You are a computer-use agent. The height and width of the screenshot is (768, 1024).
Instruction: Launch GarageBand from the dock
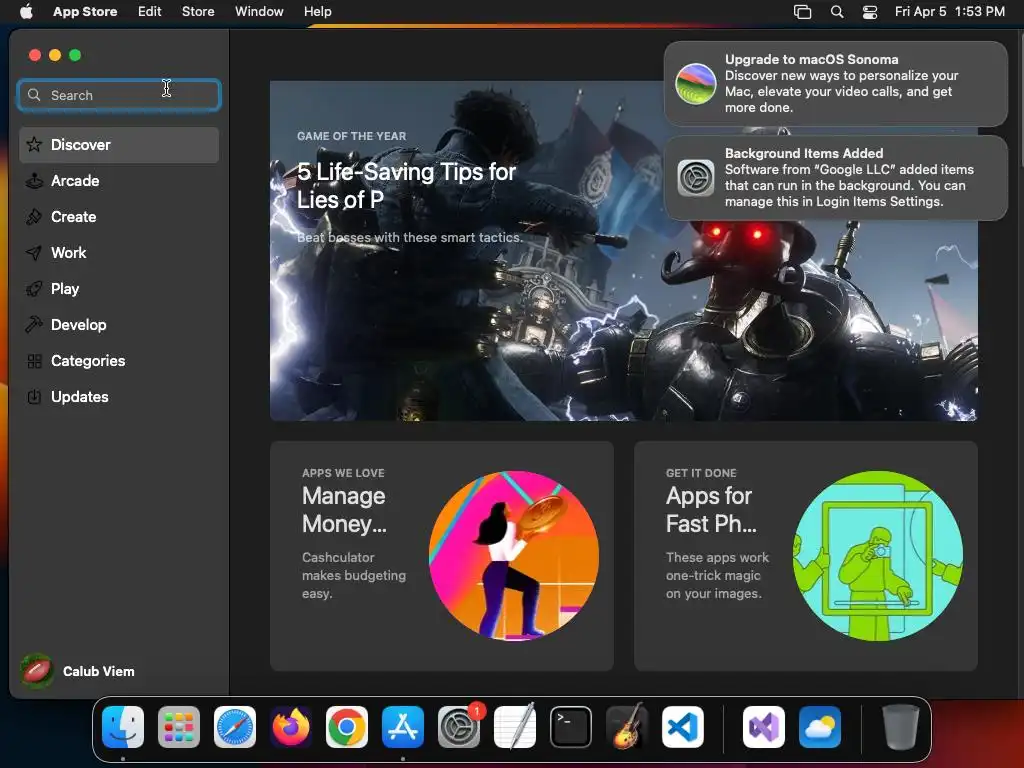pyautogui.click(x=627, y=727)
